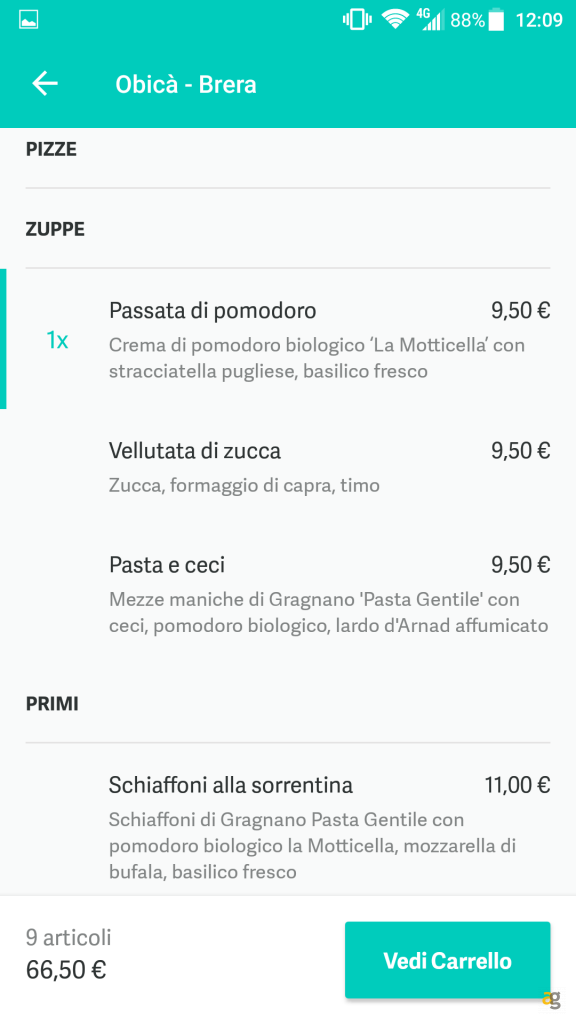Tap the 9,50 € price of Vellutata di zucca
Image resolution: width=576 pixels, height=1024 pixels.
click(x=520, y=450)
